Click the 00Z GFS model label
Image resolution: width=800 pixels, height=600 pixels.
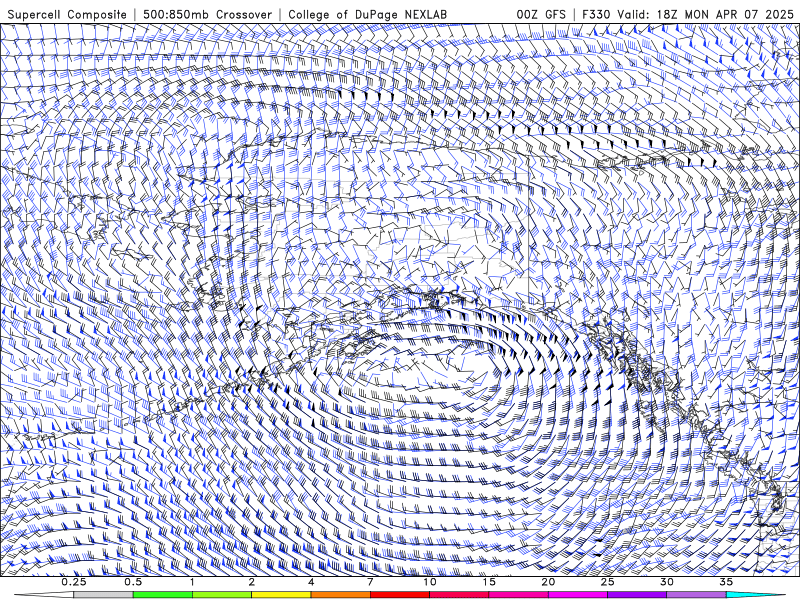pos(541,14)
